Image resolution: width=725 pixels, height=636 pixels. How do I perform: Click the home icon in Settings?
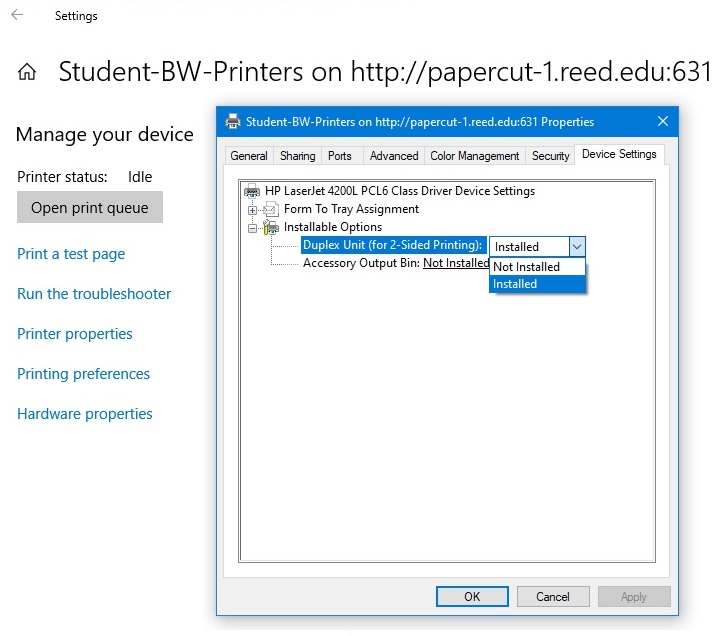pyautogui.click(x=28, y=72)
